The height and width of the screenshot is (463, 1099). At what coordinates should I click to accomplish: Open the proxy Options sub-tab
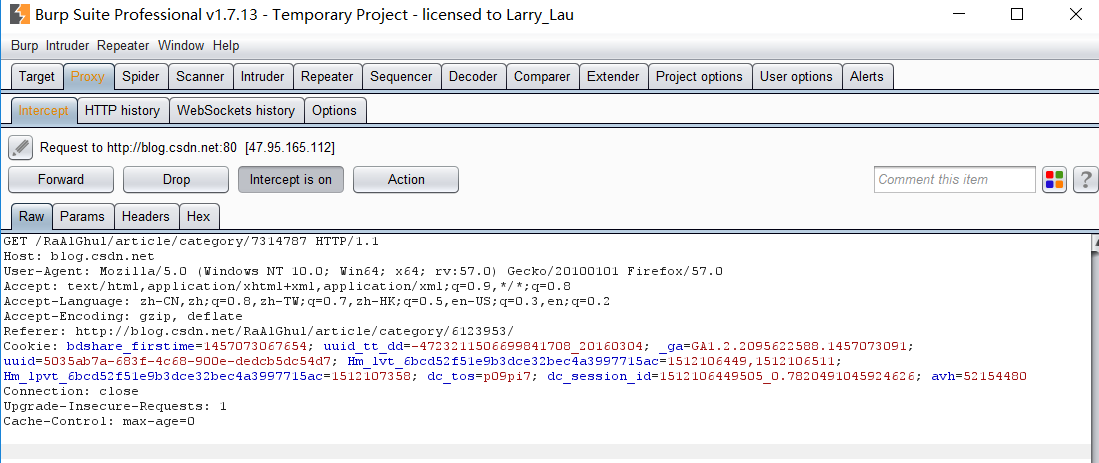point(334,110)
